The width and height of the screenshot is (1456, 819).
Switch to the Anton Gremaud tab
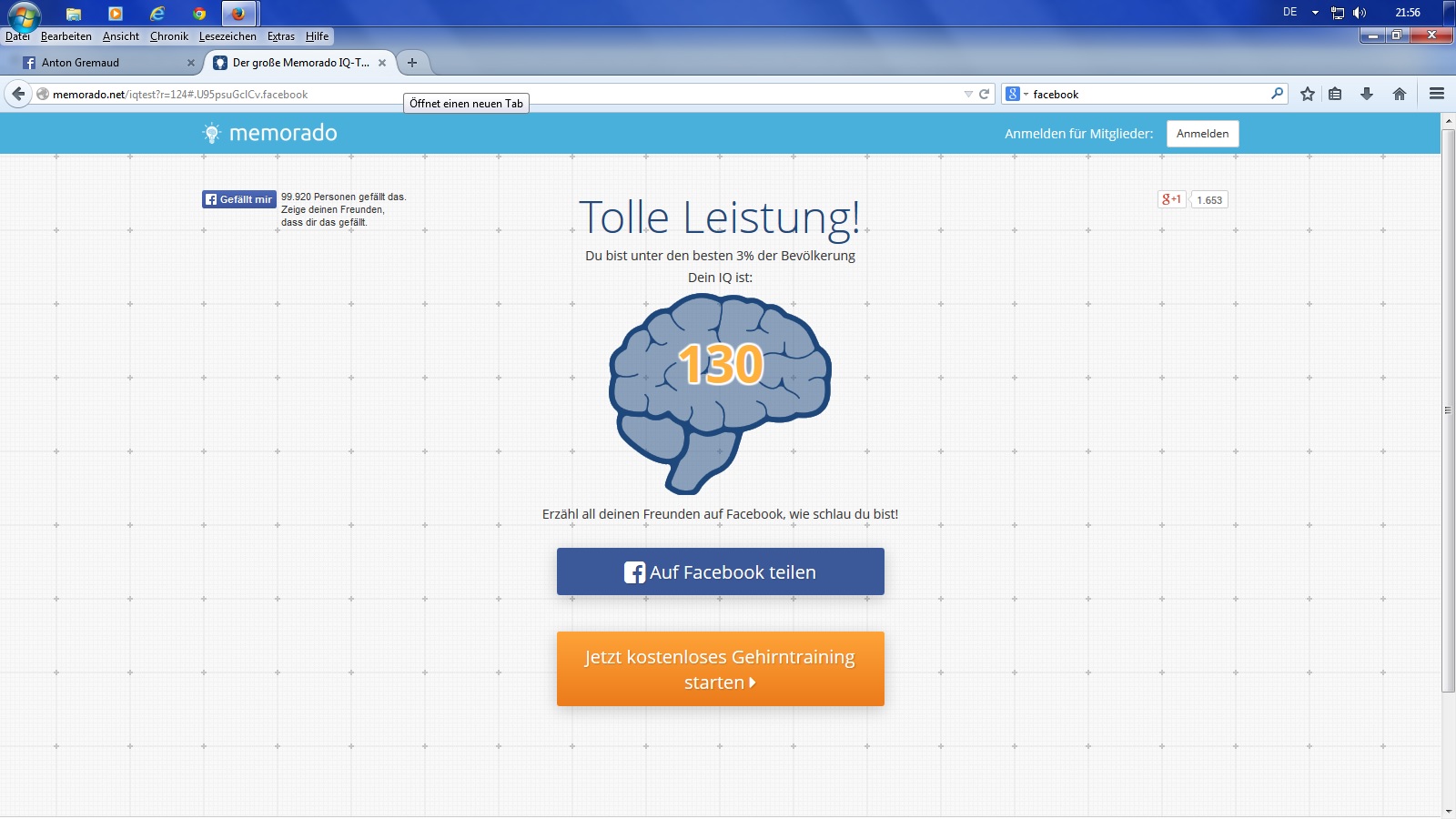(100, 63)
